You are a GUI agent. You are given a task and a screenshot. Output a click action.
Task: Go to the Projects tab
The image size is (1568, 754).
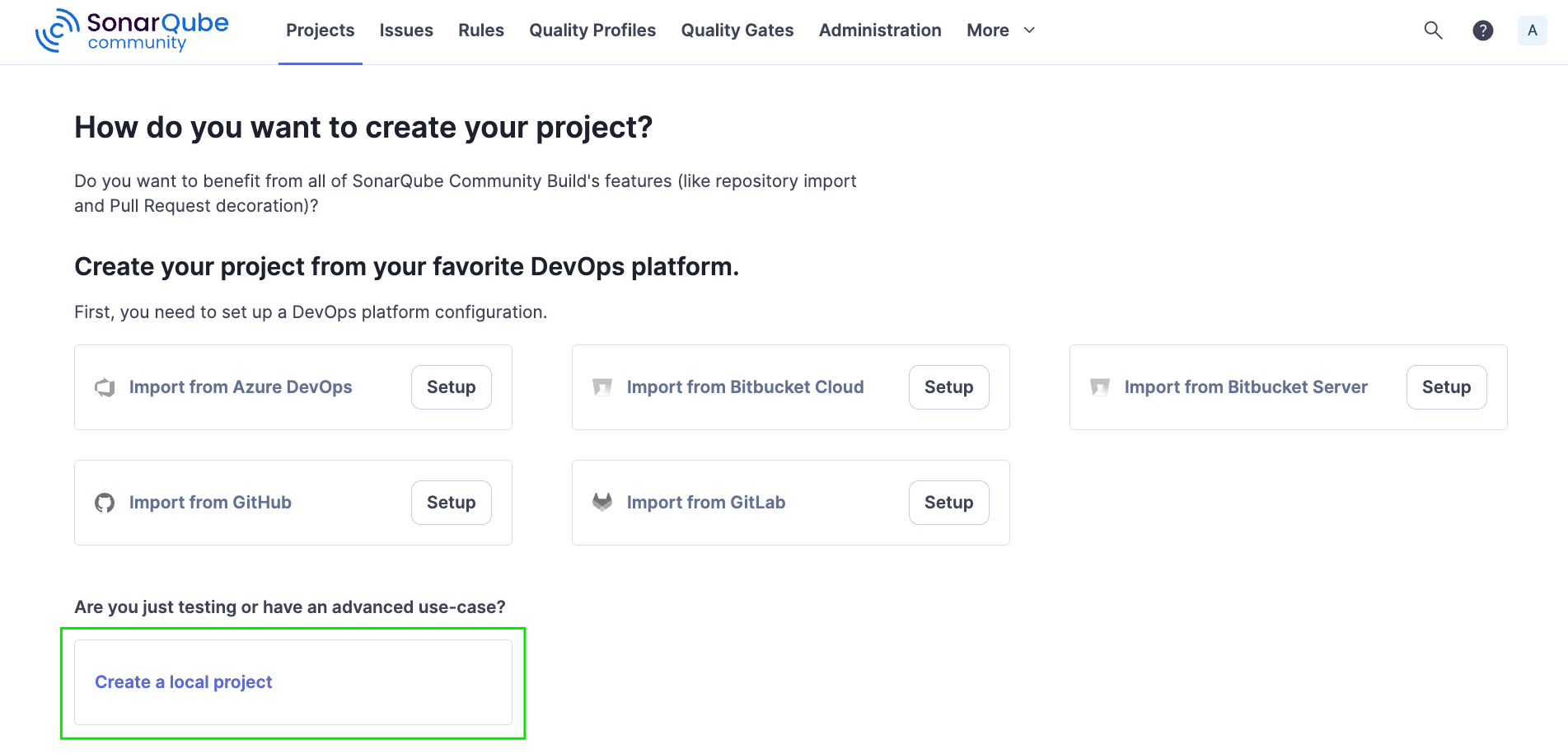pyautogui.click(x=321, y=30)
